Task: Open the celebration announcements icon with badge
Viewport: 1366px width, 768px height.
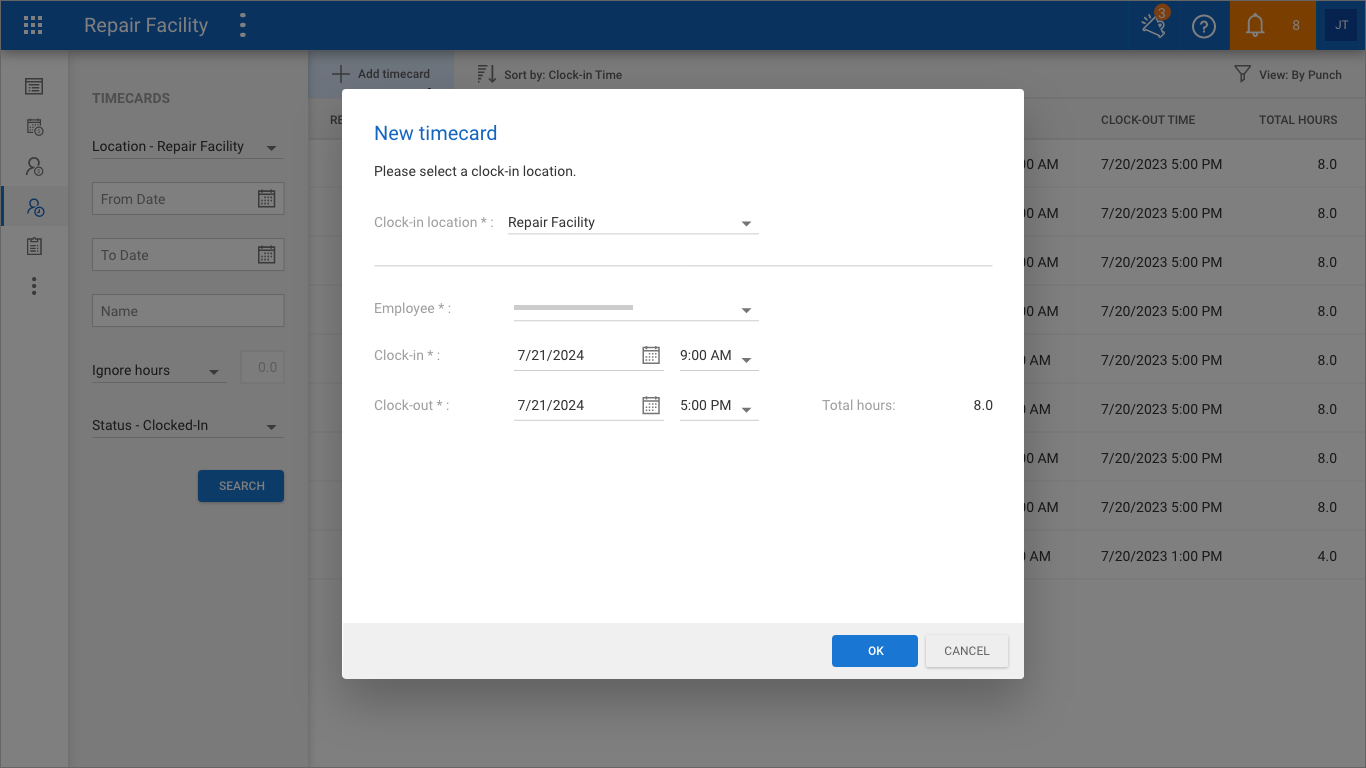Action: coord(1154,25)
